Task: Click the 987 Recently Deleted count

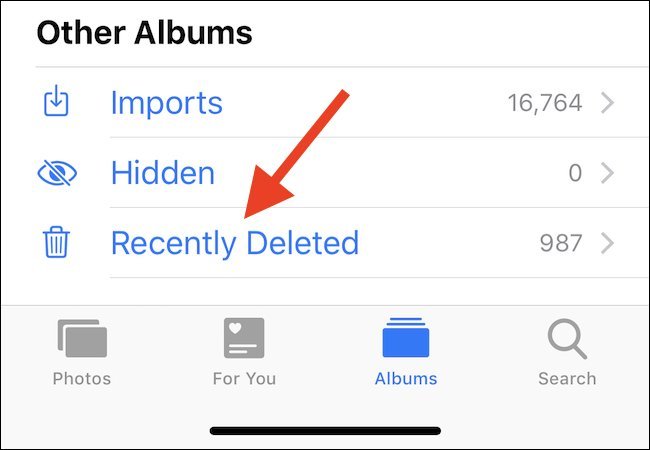Action: point(560,243)
